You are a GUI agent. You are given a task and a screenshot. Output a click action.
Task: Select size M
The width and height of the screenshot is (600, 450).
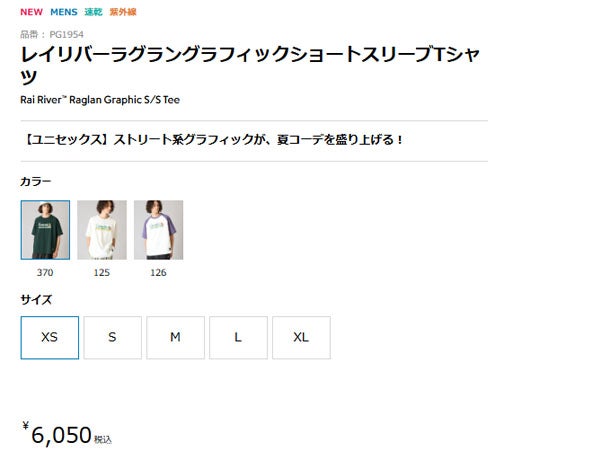(175, 338)
